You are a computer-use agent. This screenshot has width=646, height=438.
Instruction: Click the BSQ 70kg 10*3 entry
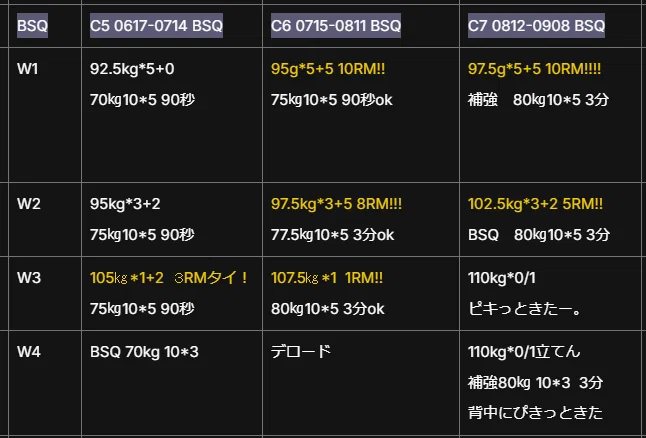[144, 352]
